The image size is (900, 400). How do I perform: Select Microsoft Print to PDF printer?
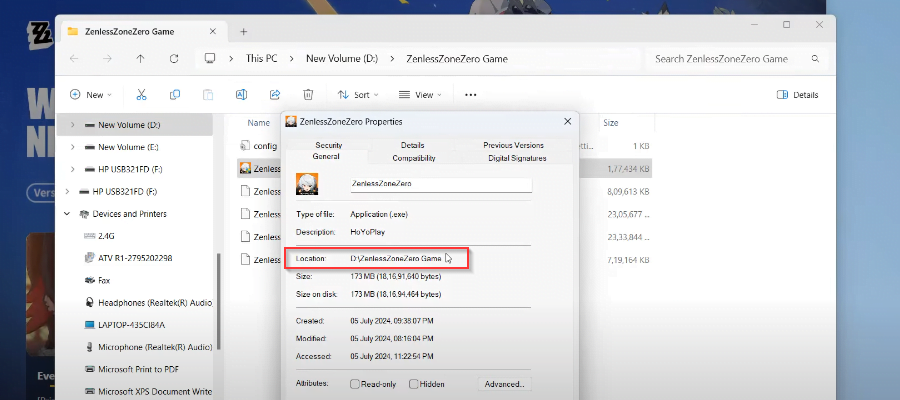tap(133, 369)
